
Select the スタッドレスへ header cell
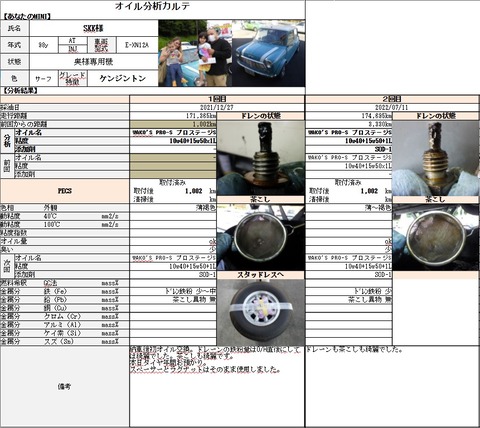point(260,275)
